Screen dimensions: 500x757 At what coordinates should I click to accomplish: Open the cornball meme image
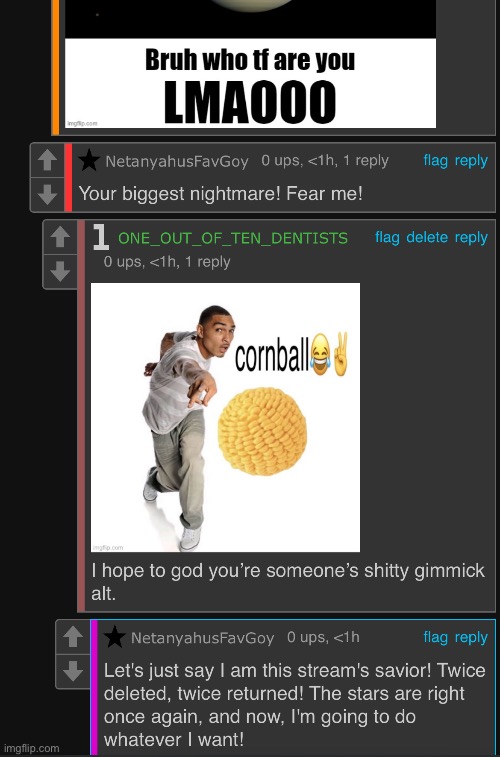(x=225, y=417)
